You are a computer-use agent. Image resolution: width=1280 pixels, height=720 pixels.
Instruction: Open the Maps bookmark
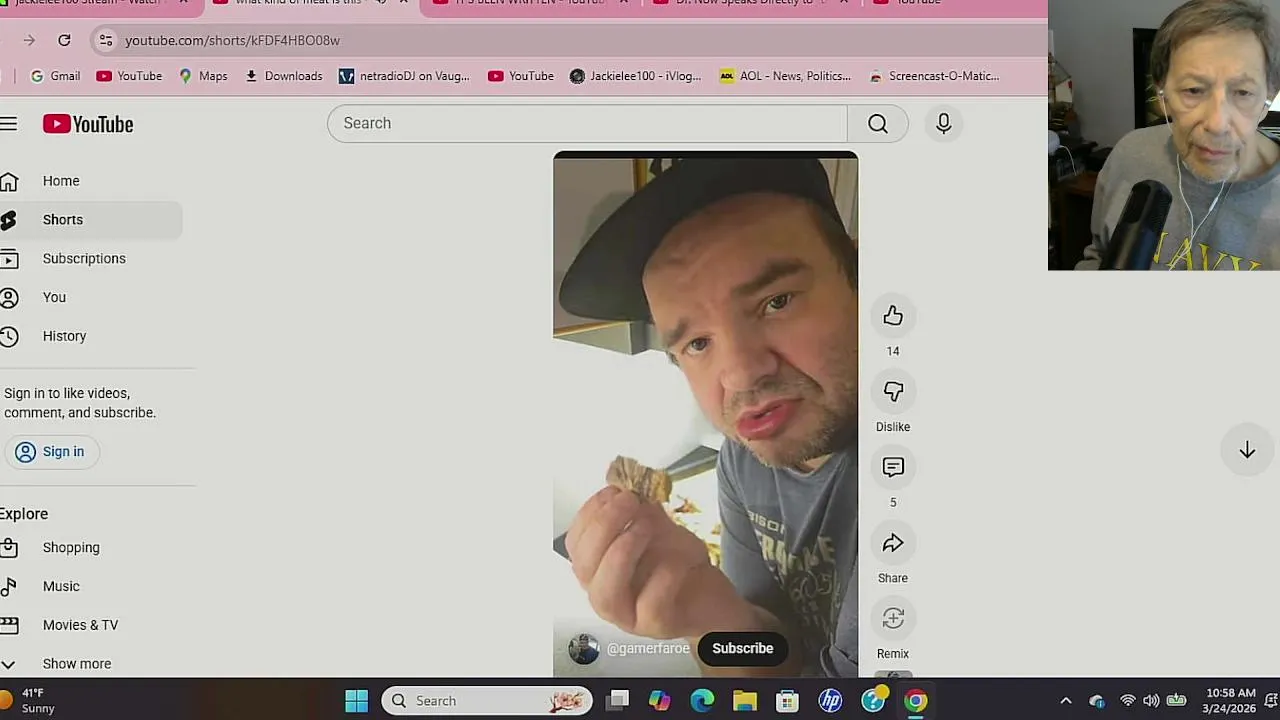203,76
